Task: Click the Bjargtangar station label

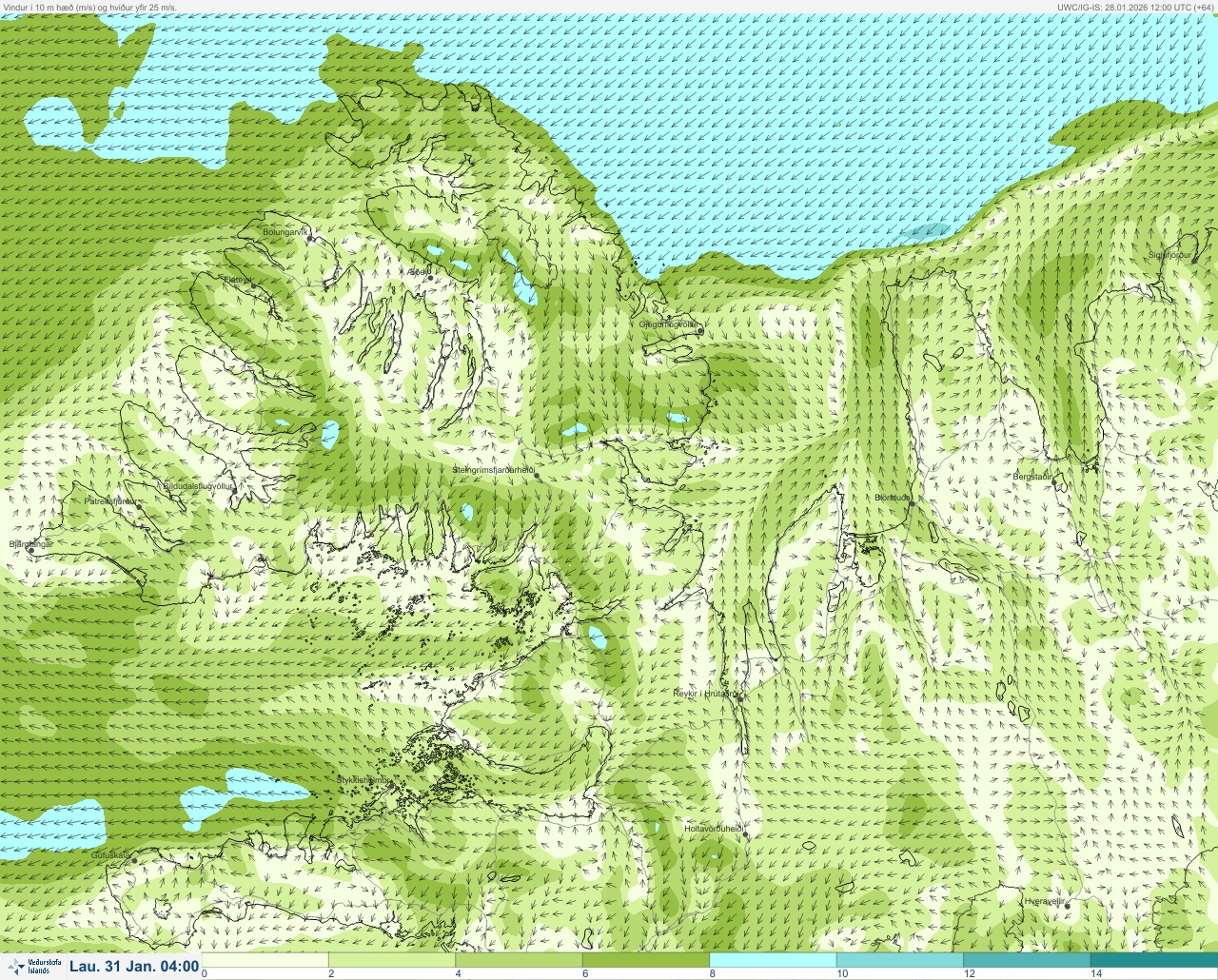Action: coord(30,544)
